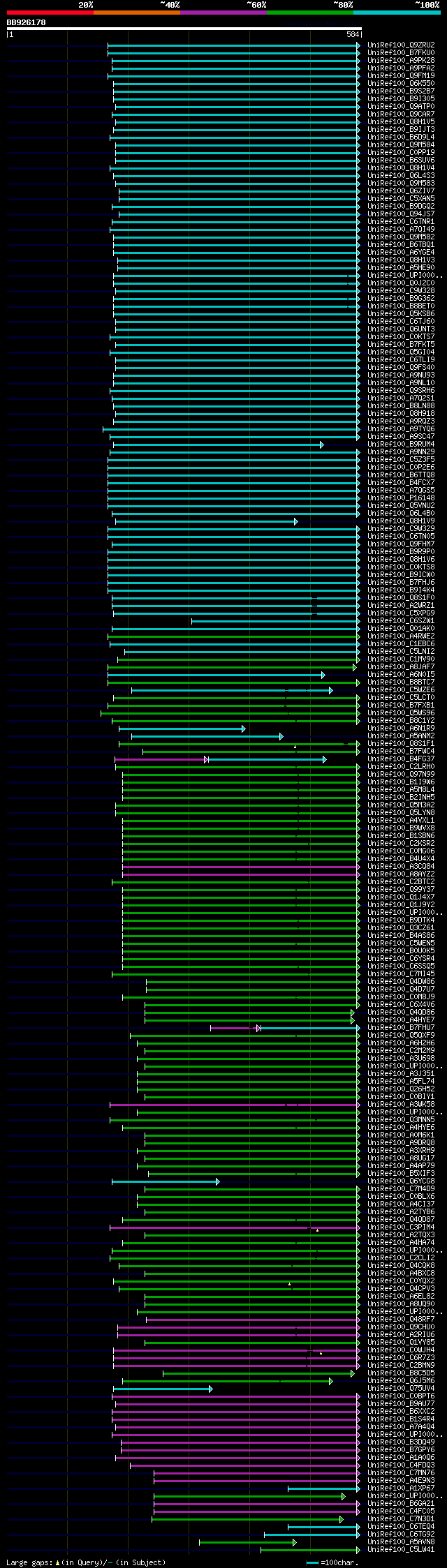This screenshot has height=1568, width=447.
Task: Click the UniRef100_C0PP19 label
Action: pyautogui.click(x=401, y=152)
